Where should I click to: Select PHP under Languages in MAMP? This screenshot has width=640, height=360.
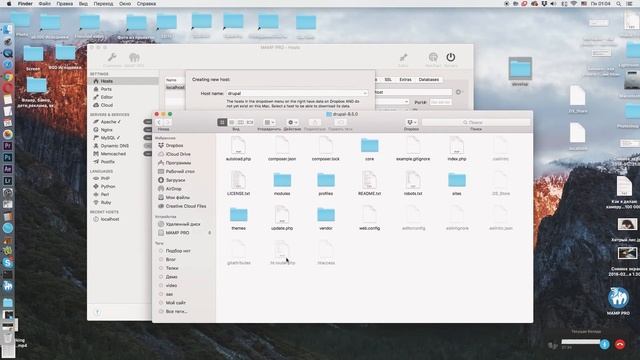[x=105, y=178]
